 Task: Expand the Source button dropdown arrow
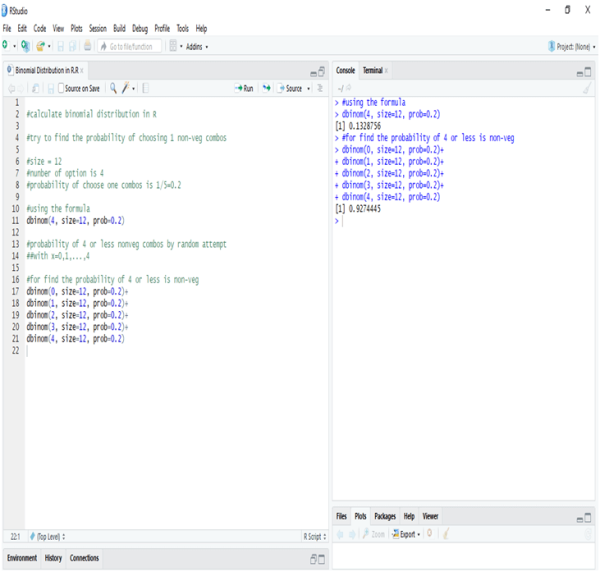(x=307, y=88)
